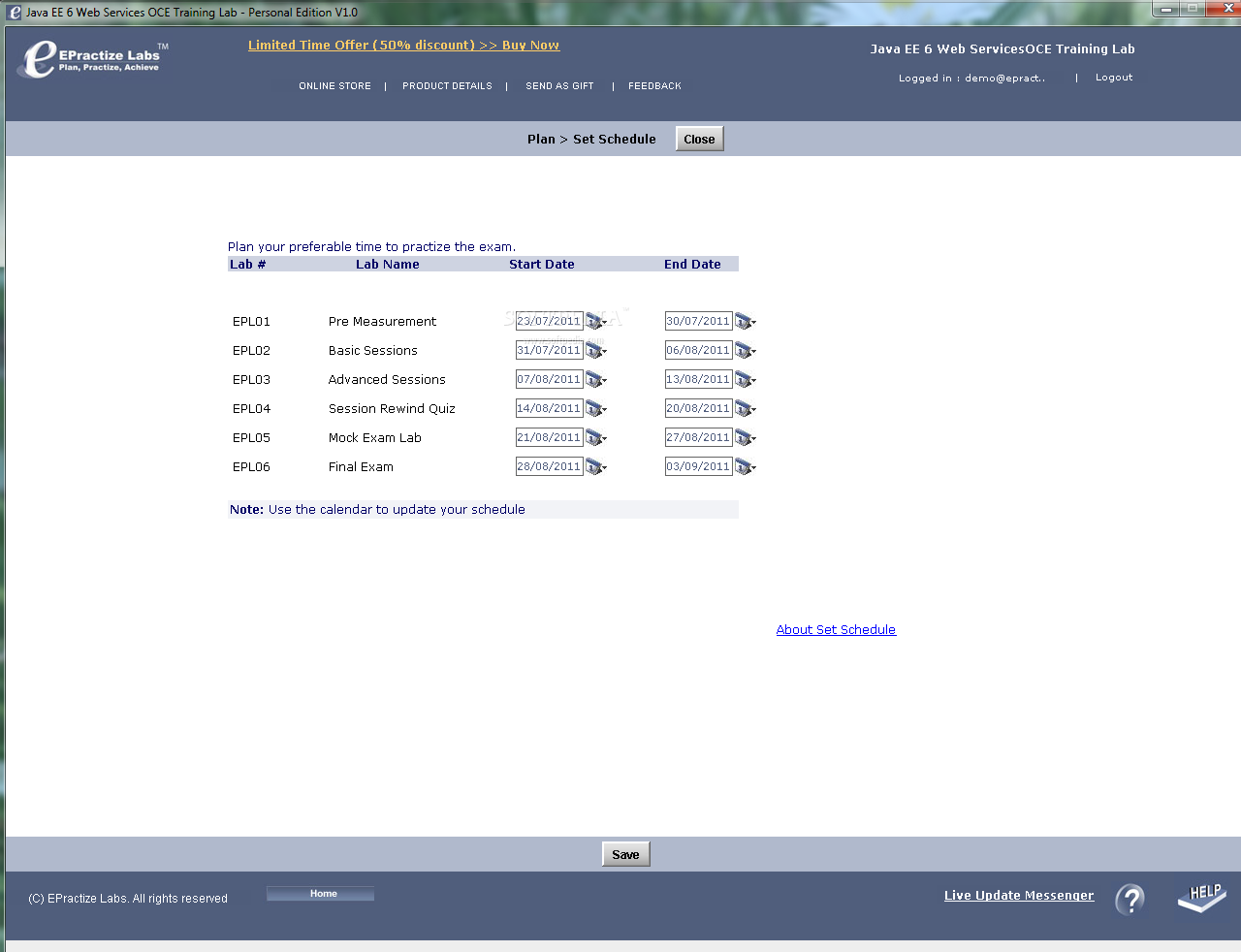Screen dimensions: 1241x952
Task: Open calendar for Basic Sessions start date
Action: pos(596,351)
